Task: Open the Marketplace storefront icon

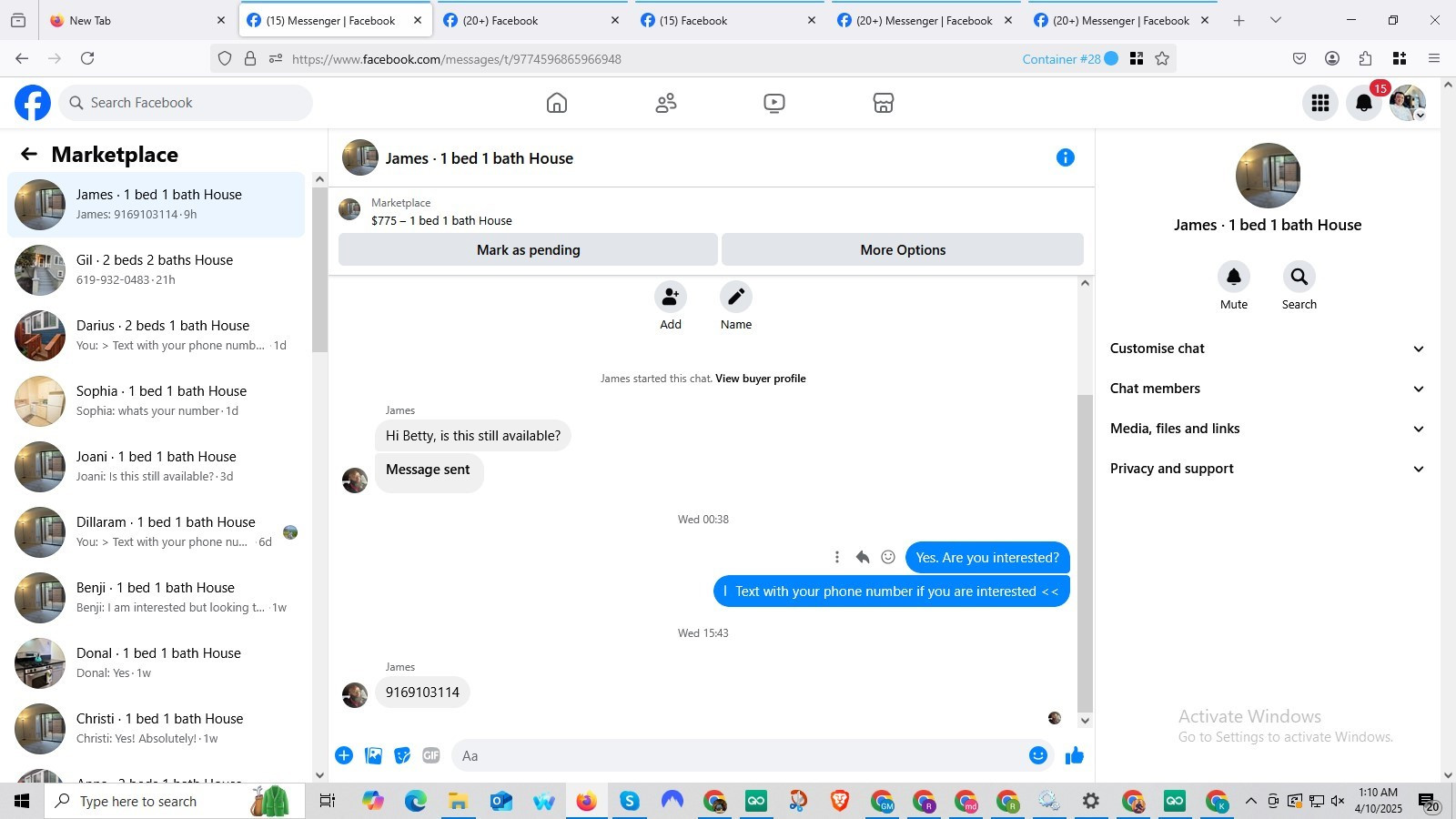Action: [x=884, y=103]
